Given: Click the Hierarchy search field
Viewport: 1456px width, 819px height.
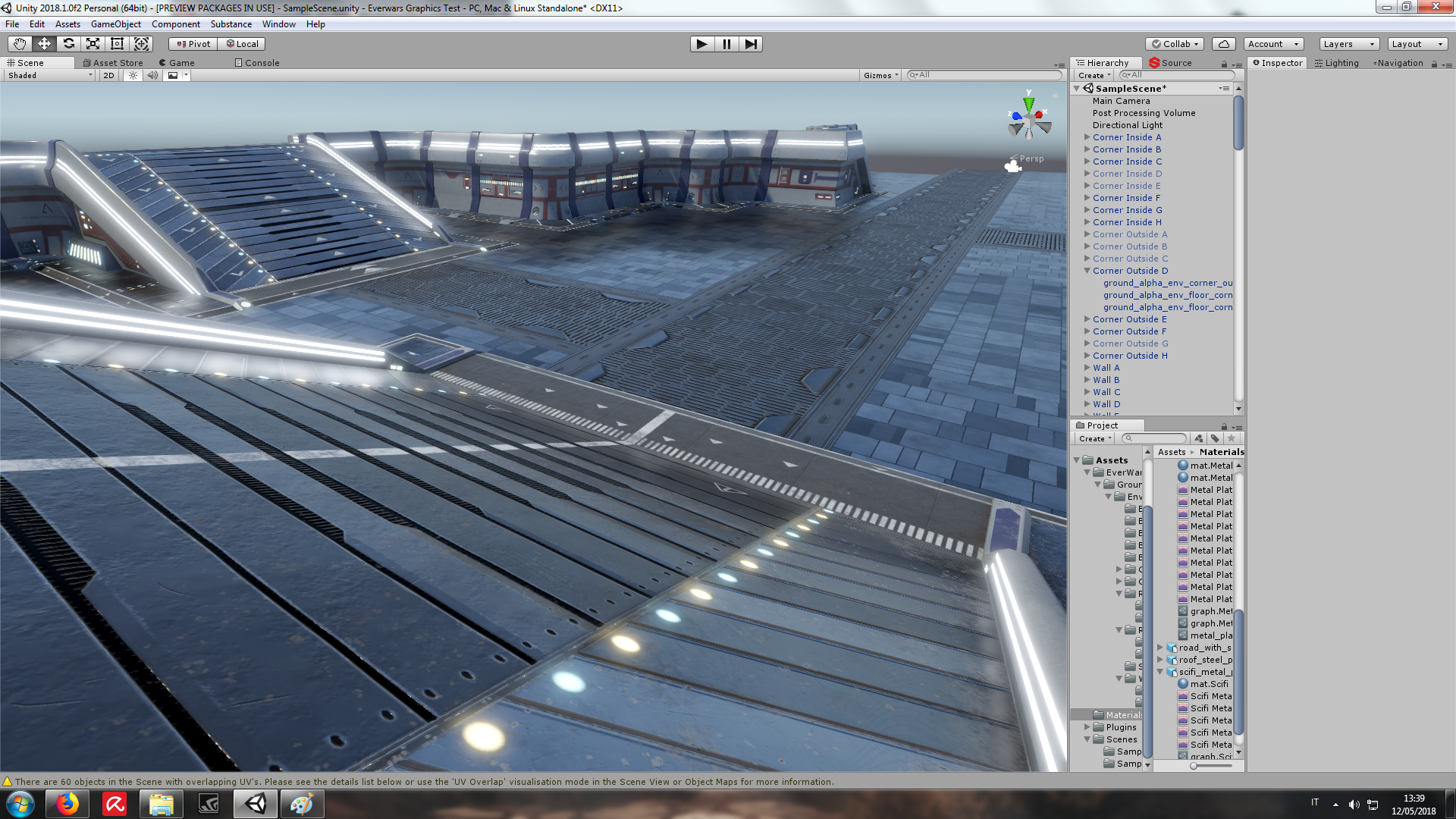Looking at the screenshot, I should (1178, 75).
